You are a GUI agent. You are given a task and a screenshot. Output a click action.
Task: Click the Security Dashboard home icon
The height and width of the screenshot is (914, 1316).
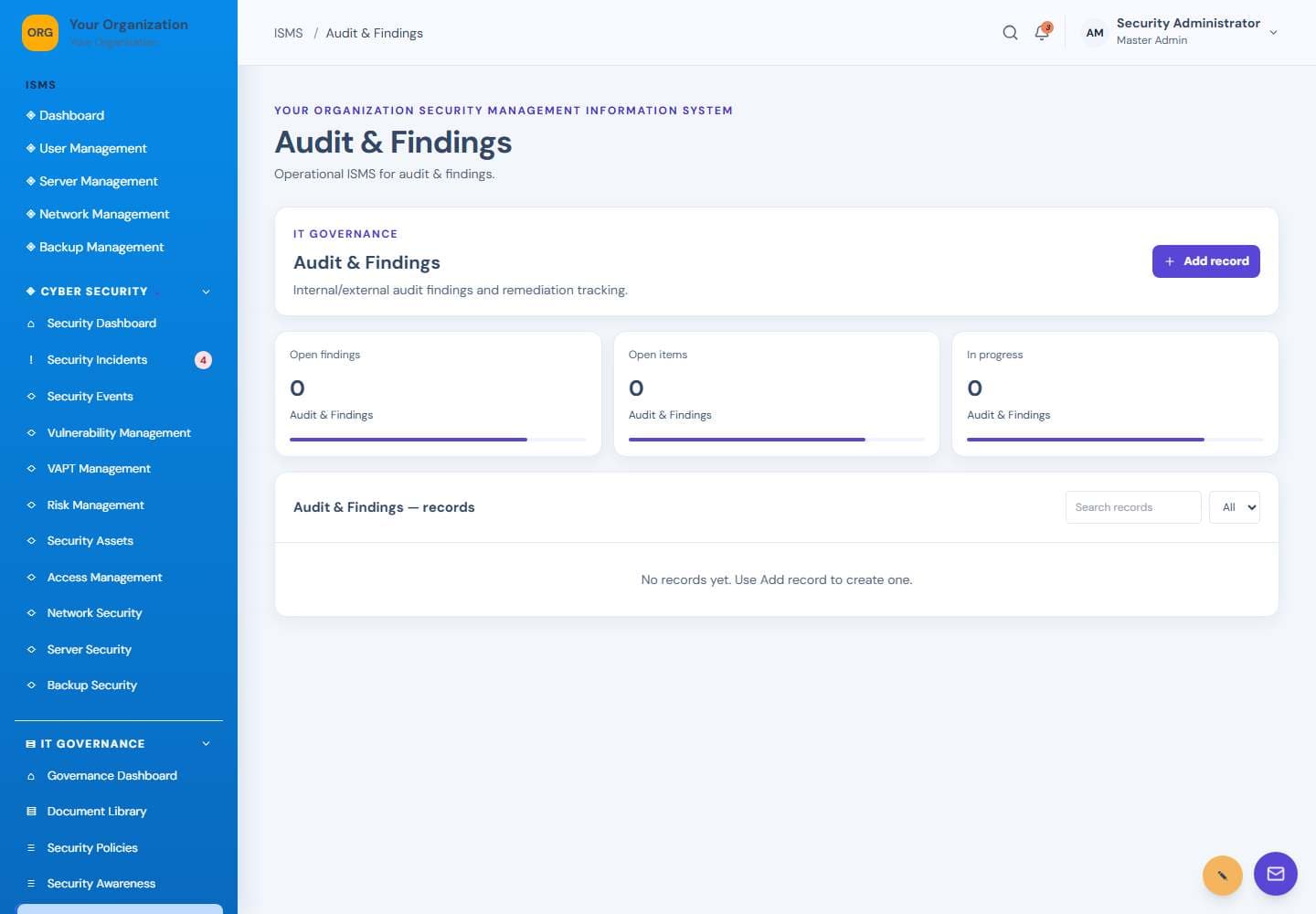pyautogui.click(x=31, y=324)
